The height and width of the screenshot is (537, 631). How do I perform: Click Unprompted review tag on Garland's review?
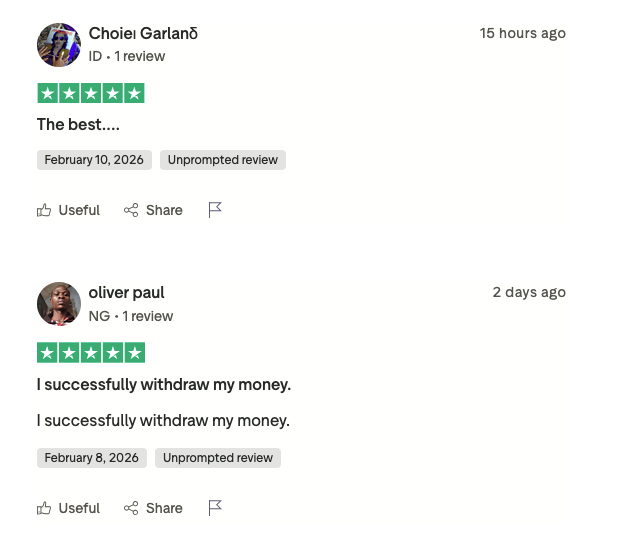pyautogui.click(x=223, y=160)
